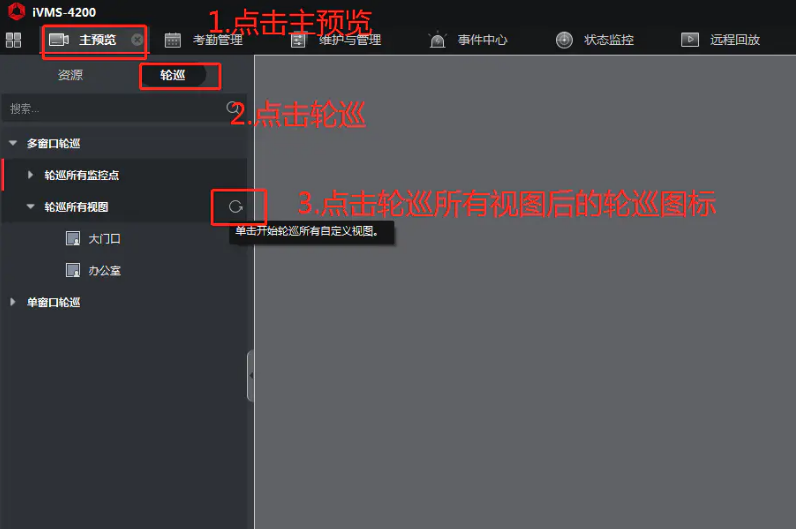Switch to the 资源 tab
Viewport: 796px width, 529px height.
[70, 75]
